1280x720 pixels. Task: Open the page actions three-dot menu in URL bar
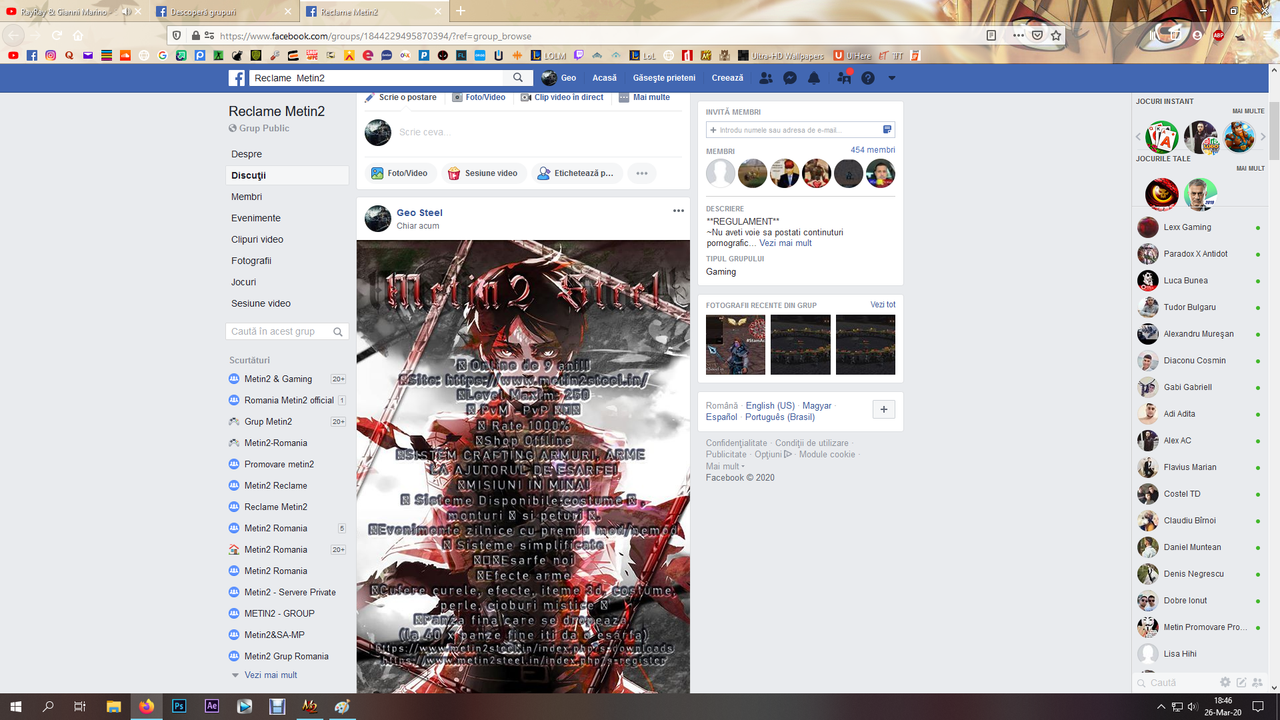1018,35
